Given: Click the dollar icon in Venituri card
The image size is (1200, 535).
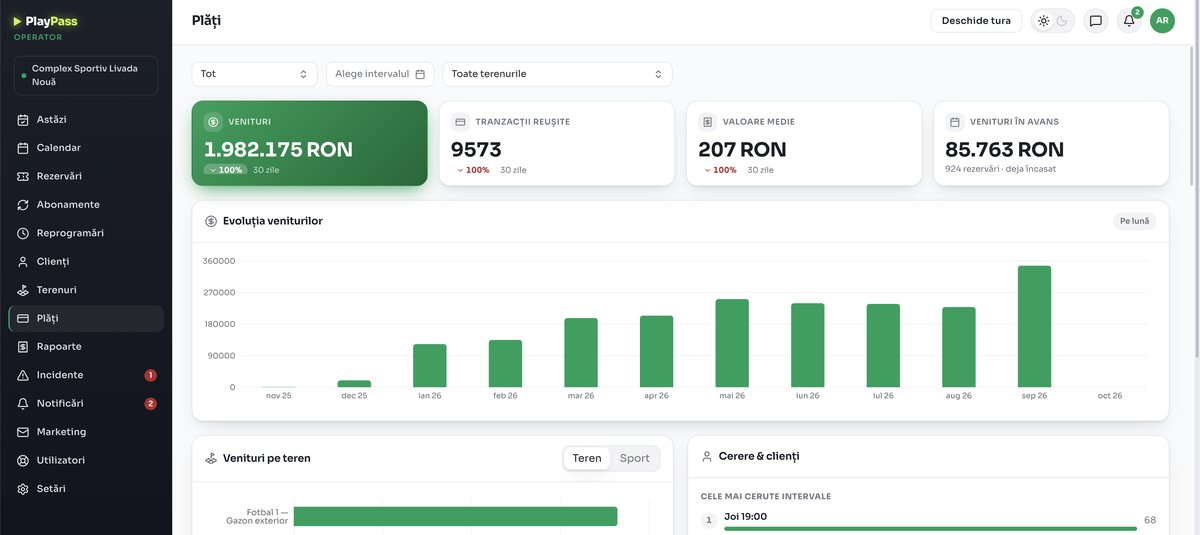Looking at the screenshot, I should pyautogui.click(x=213, y=122).
